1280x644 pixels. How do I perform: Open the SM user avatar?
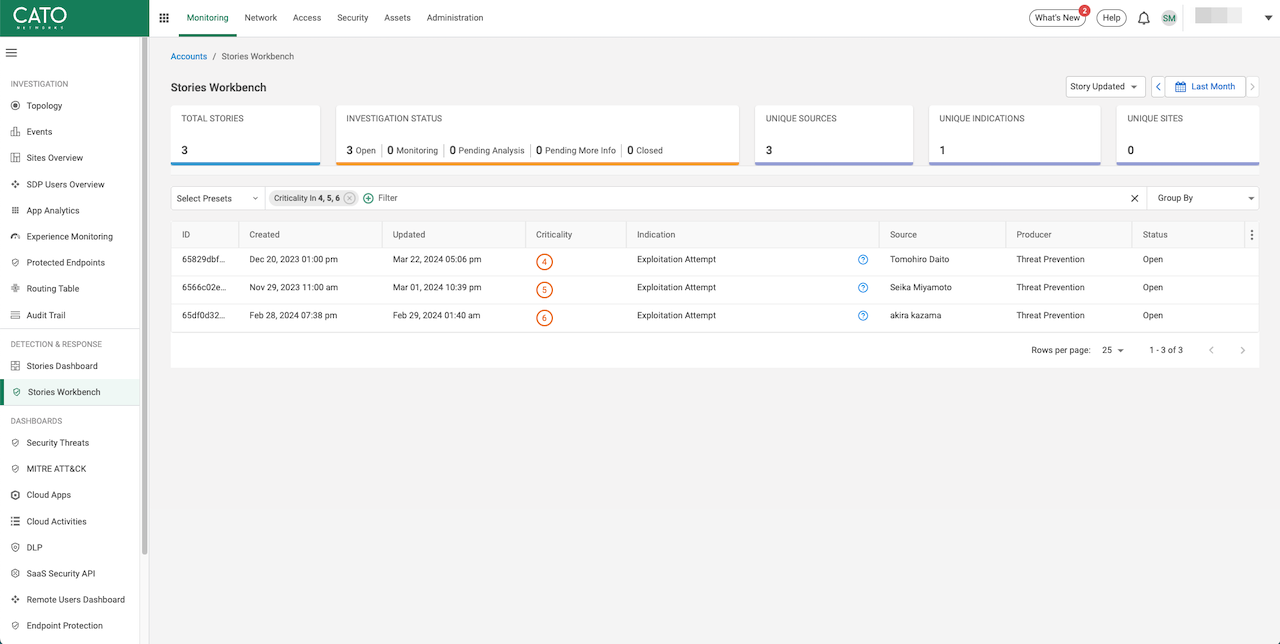[1169, 18]
